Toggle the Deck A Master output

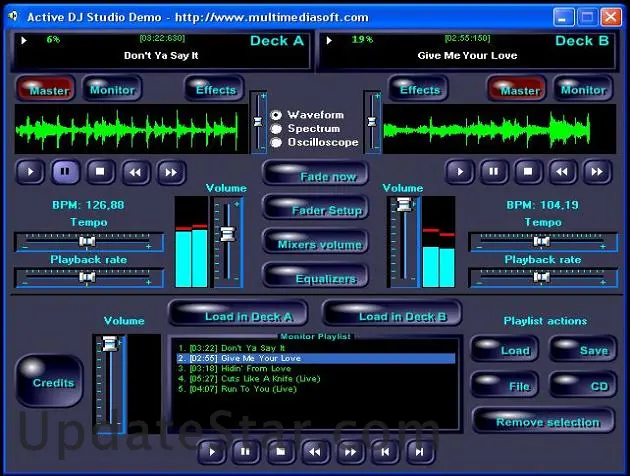[46, 90]
